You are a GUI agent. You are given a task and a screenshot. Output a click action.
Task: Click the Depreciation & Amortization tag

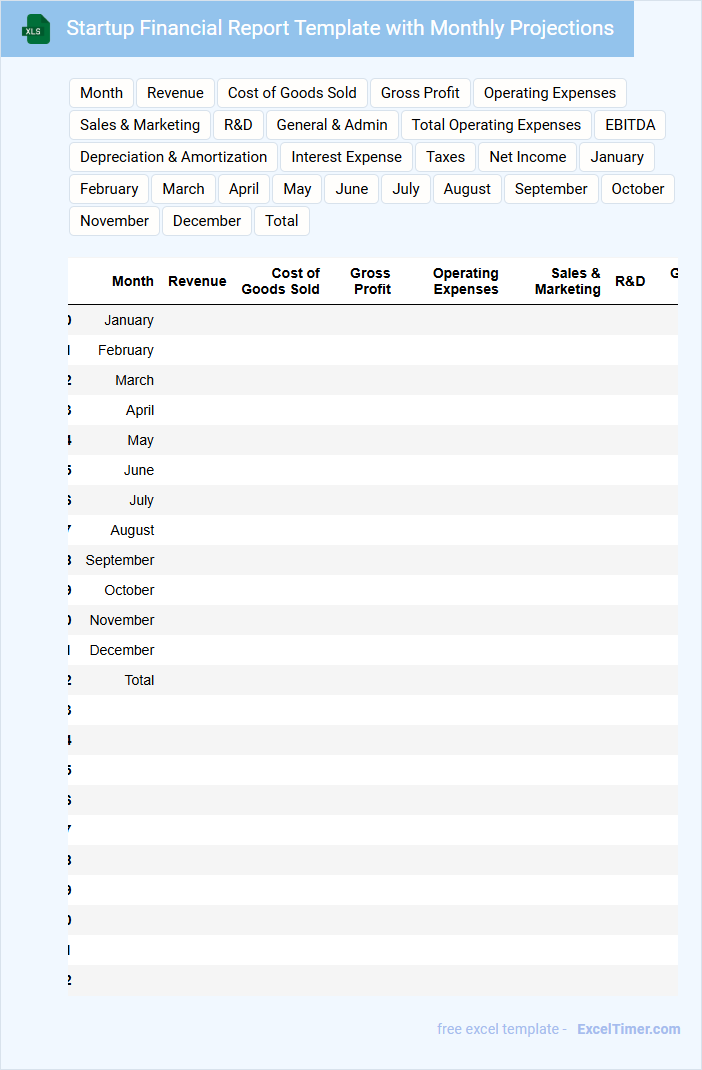tap(173, 157)
